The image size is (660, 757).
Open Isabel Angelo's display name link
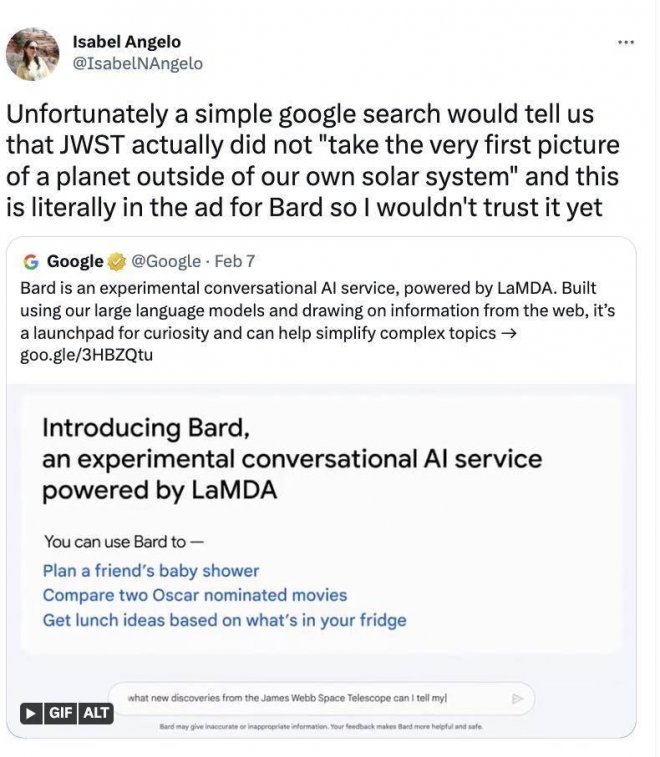(124, 41)
